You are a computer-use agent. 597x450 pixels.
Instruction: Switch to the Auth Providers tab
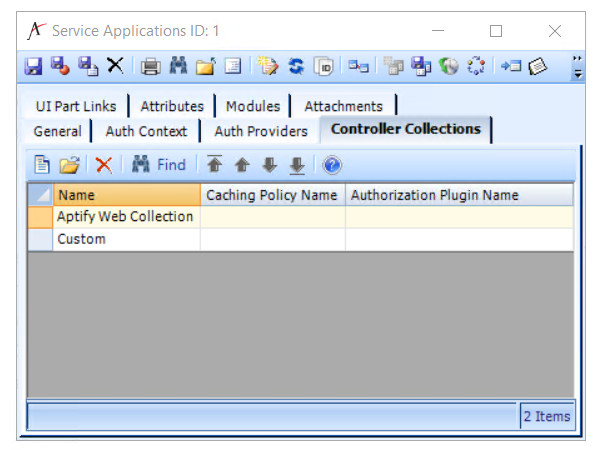point(261,131)
